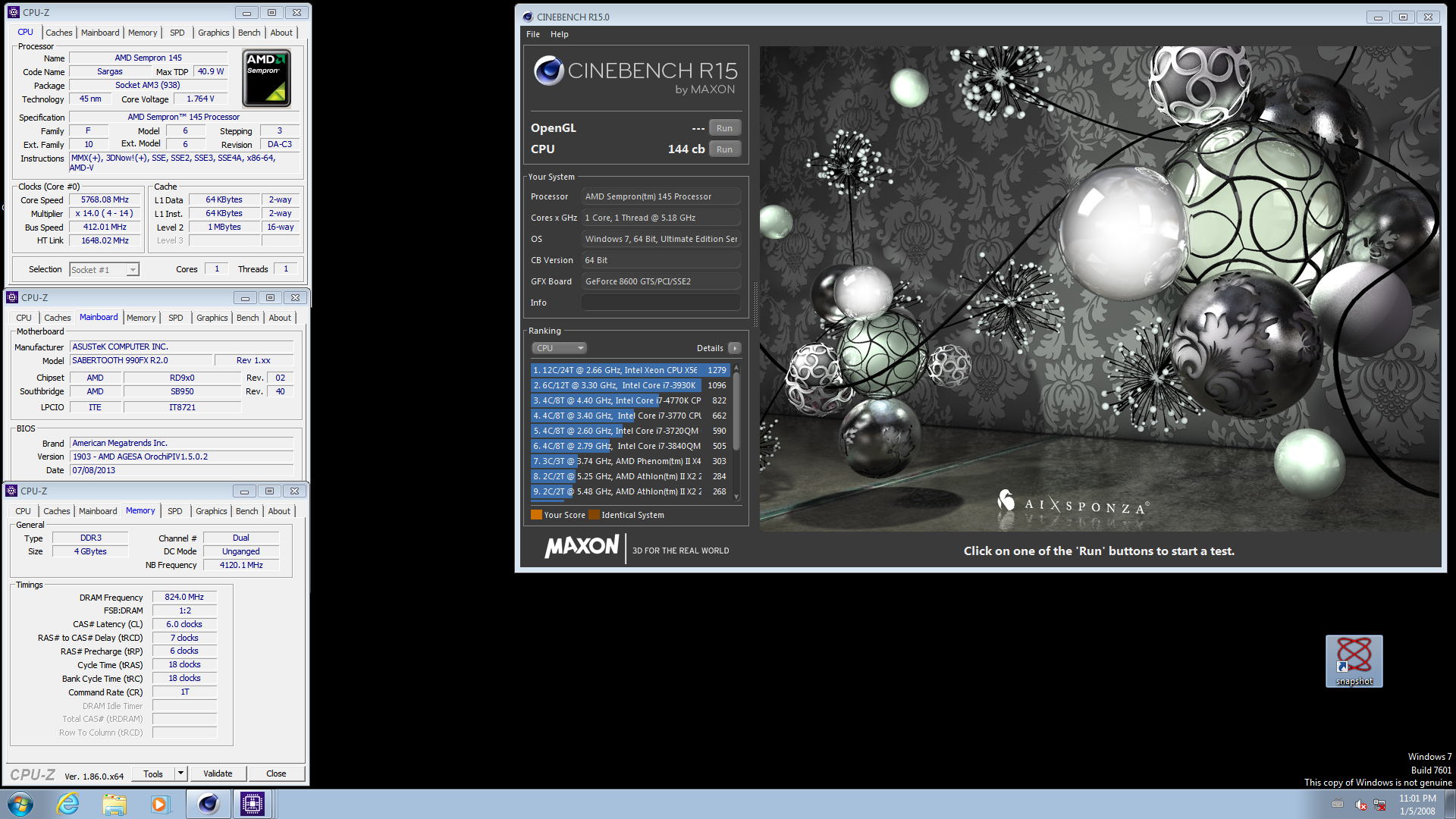Select ranking row 5.25 GHz AMD Athlon II X2

tap(629, 476)
